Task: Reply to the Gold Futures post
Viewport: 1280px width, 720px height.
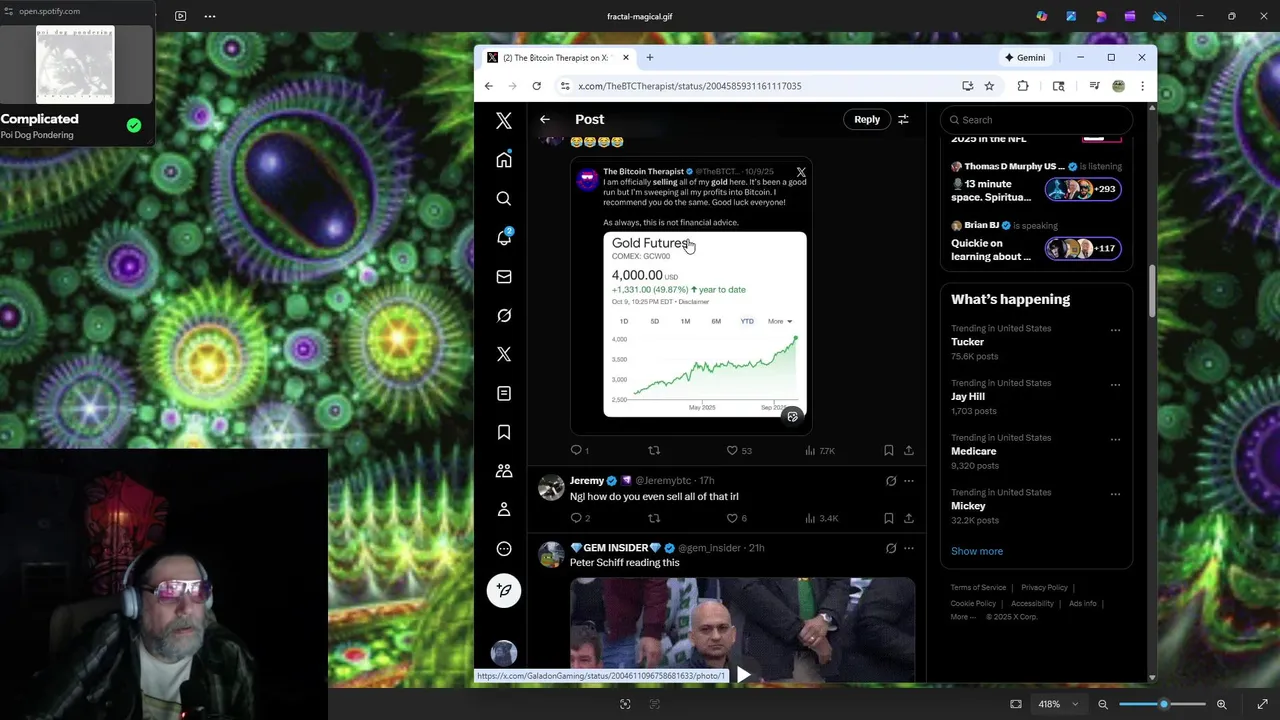Action: [x=576, y=451]
